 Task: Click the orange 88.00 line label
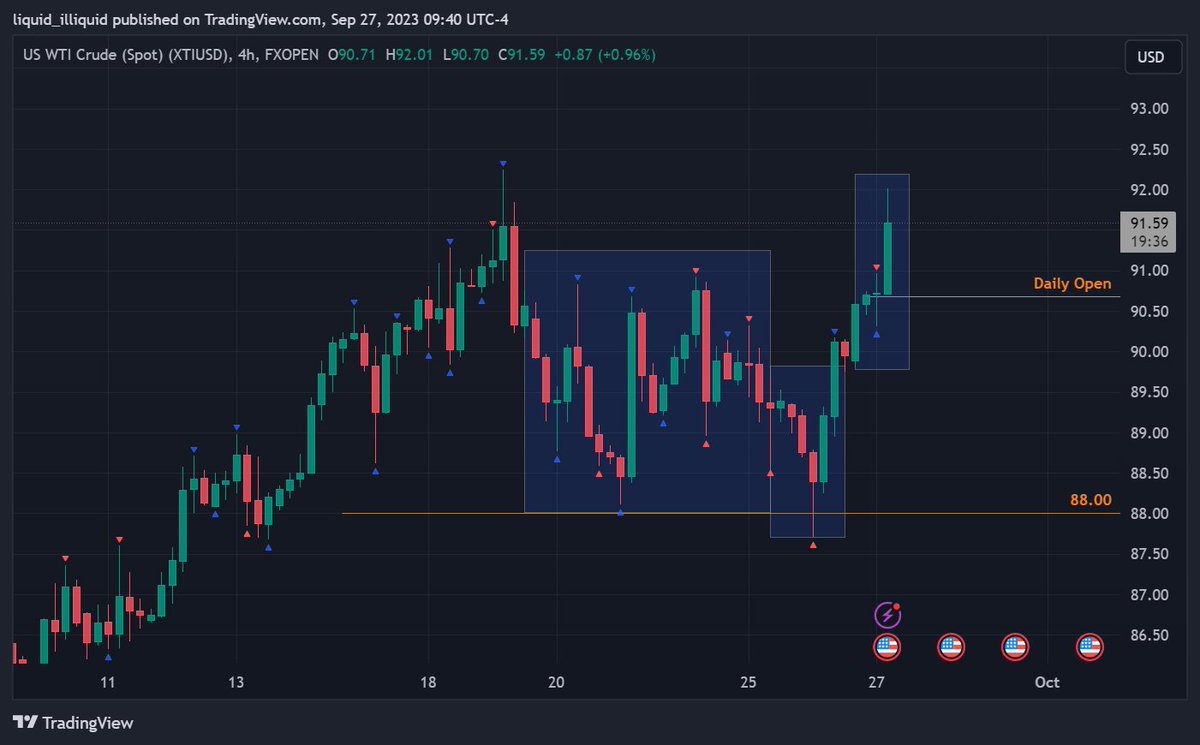(x=1091, y=499)
